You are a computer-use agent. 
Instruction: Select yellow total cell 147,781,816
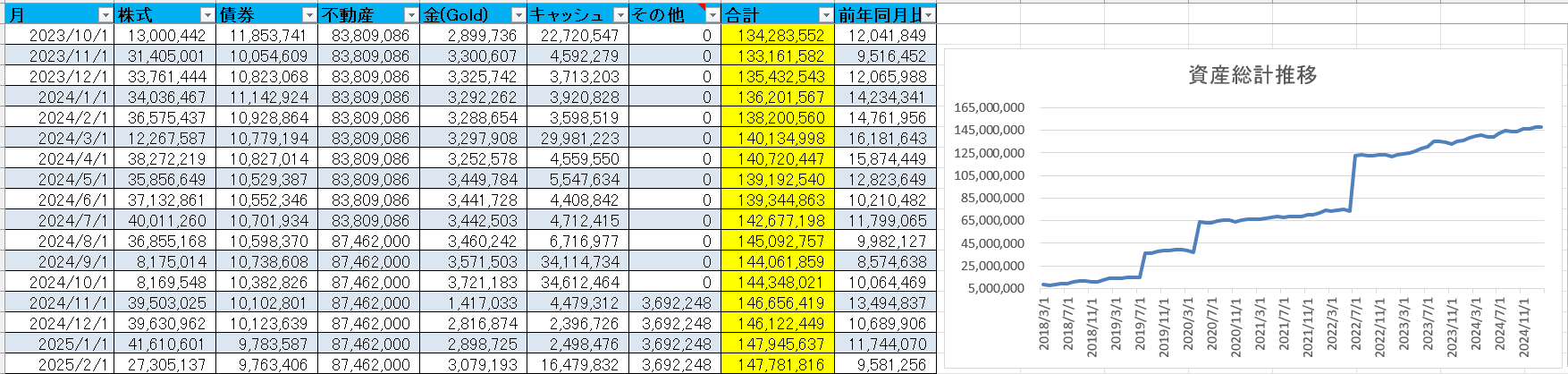tap(778, 365)
